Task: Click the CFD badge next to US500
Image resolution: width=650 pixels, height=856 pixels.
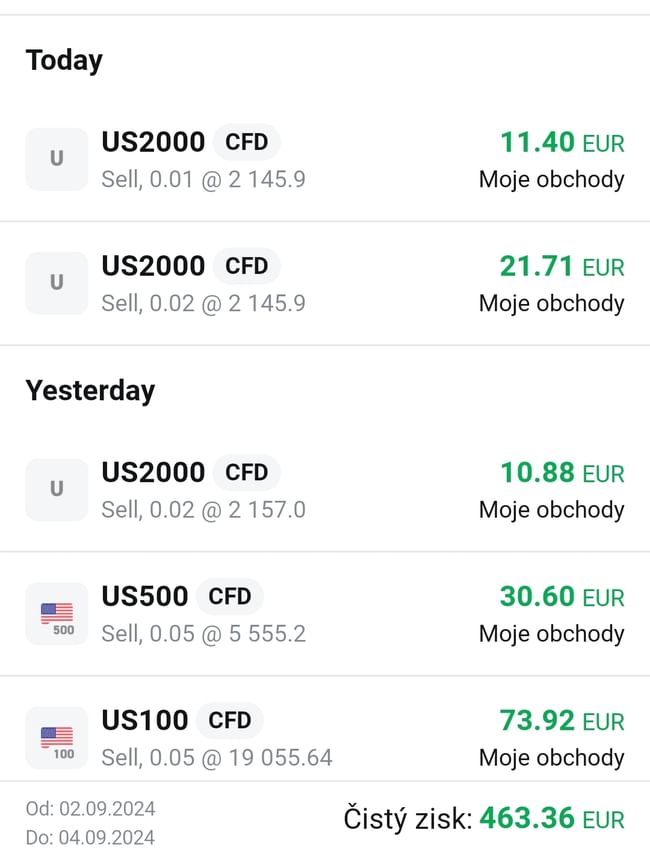Action: [229, 597]
